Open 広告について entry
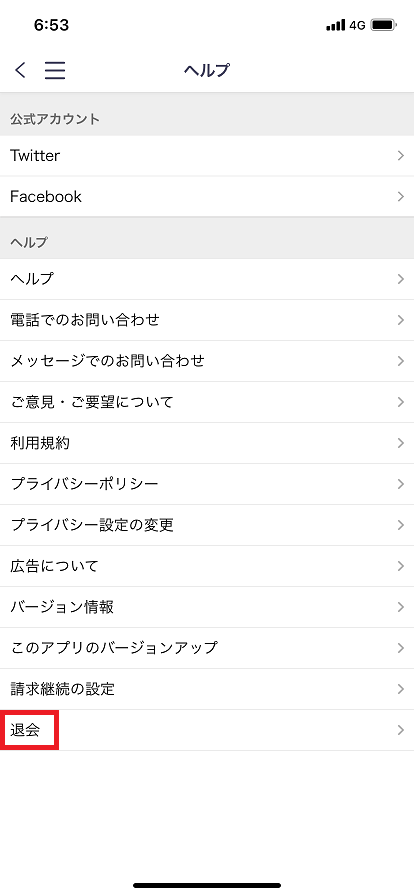 click(207, 566)
